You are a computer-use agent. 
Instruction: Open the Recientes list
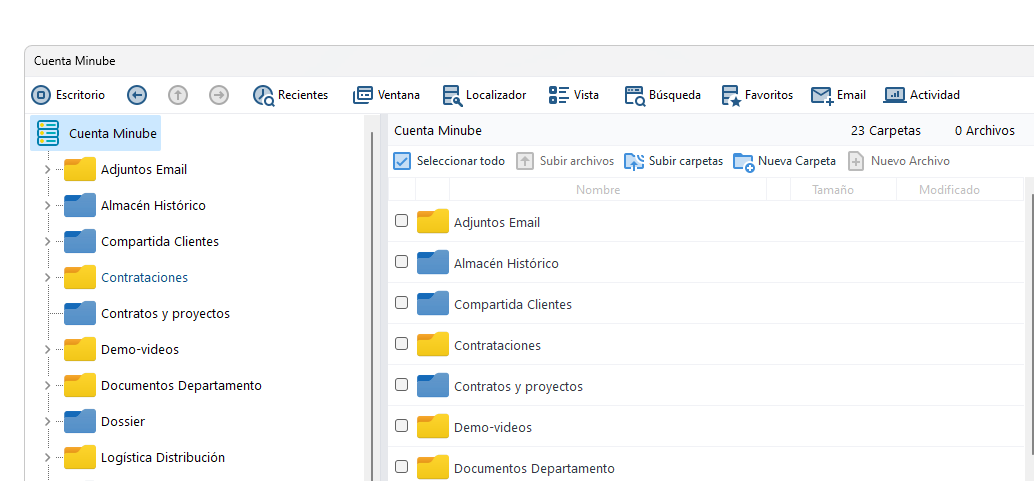pos(290,95)
